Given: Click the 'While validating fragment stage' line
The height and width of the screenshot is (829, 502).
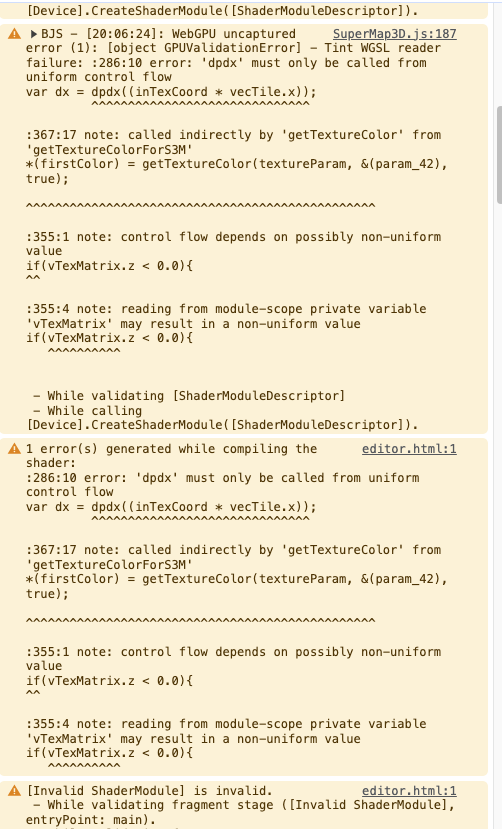Looking at the screenshot, I should [244, 805].
